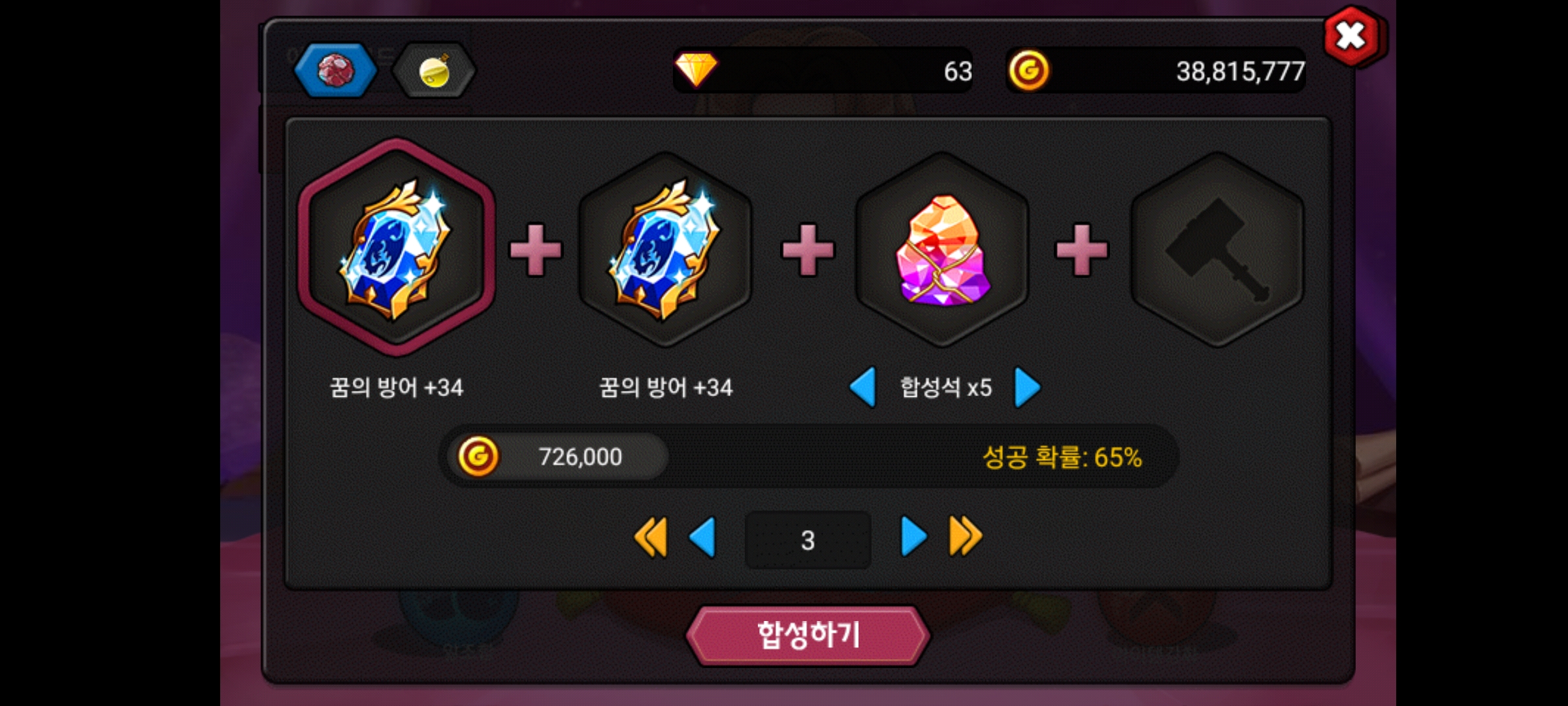1568x706 pixels.
Task: Decrease synthesis count by one
Action: pyautogui.click(x=703, y=537)
